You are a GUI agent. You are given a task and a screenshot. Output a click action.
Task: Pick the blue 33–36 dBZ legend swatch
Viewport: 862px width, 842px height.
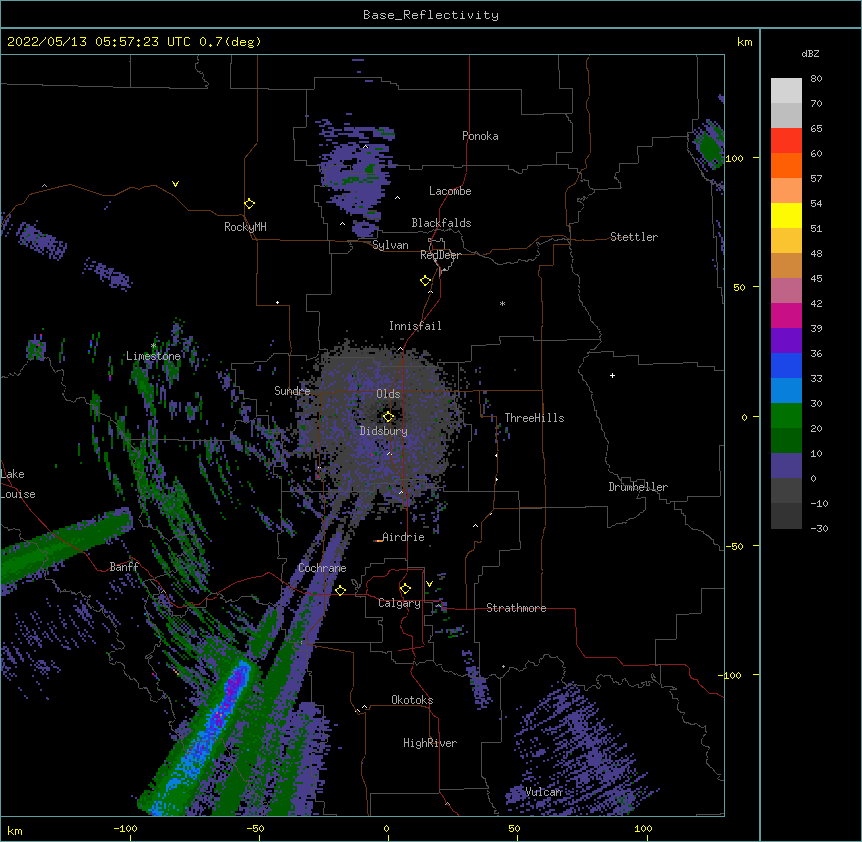click(786, 365)
